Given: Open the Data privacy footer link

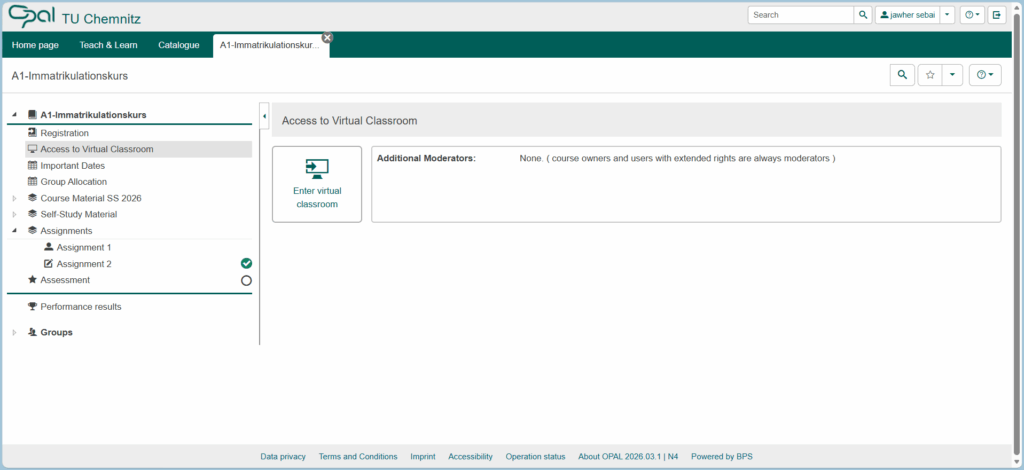Looking at the screenshot, I should [283, 457].
